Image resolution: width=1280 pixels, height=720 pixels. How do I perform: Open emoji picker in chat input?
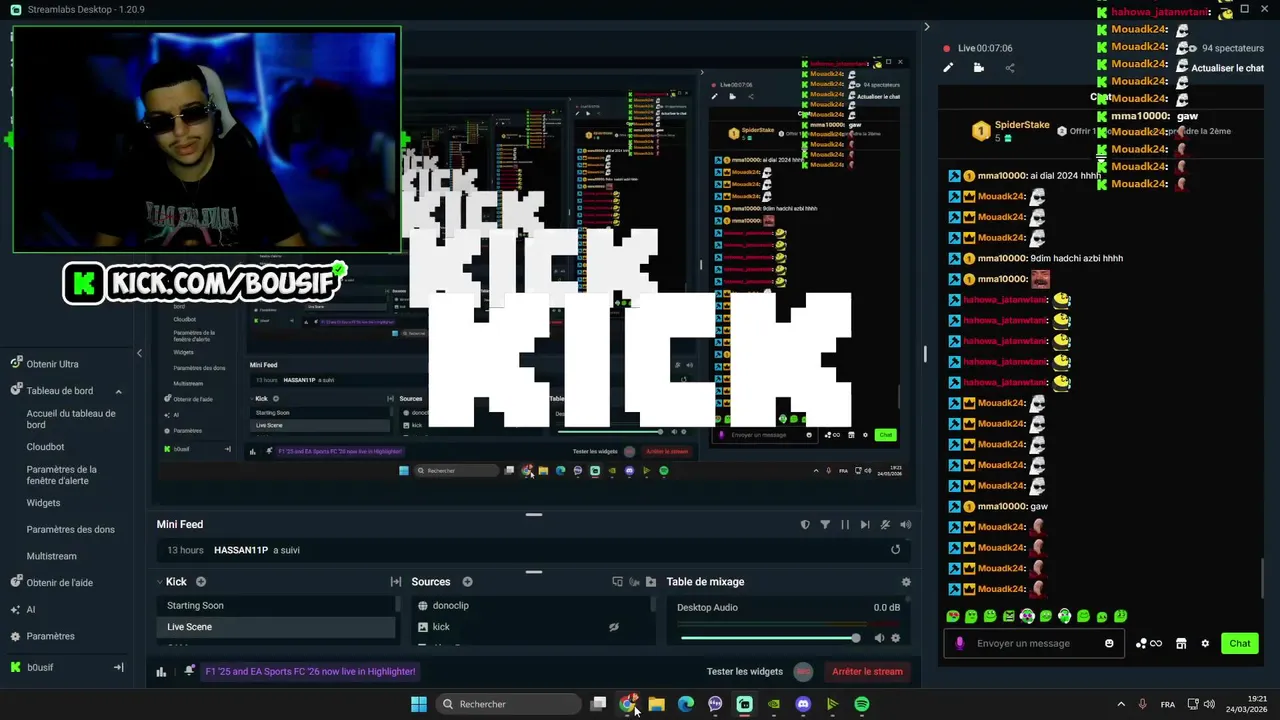pyautogui.click(x=1109, y=643)
